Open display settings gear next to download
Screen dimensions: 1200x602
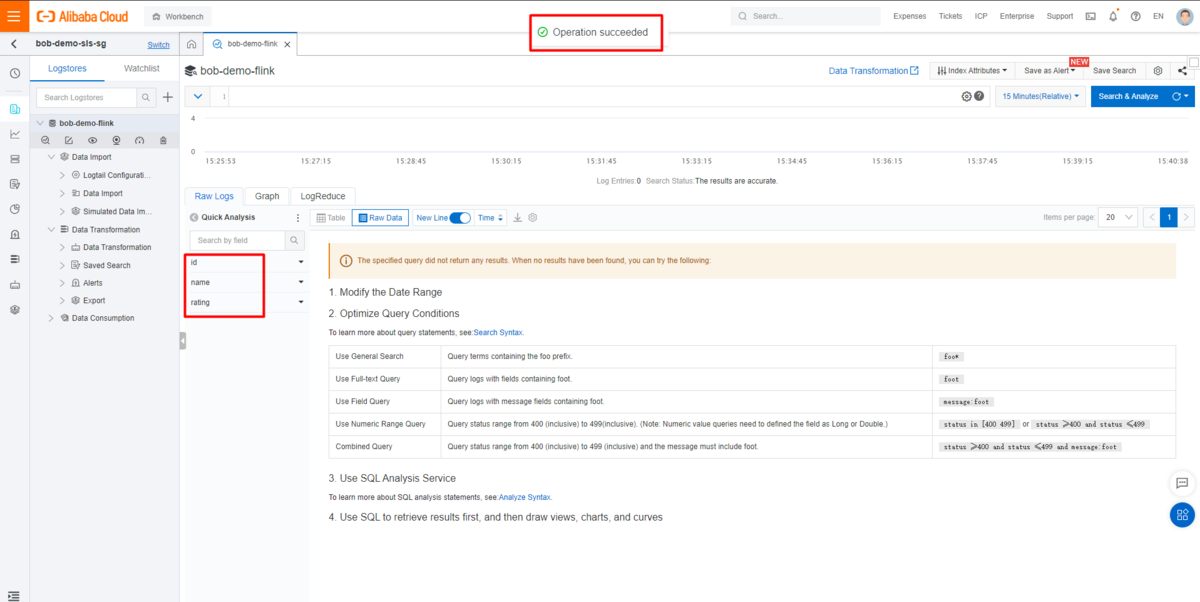pos(533,217)
